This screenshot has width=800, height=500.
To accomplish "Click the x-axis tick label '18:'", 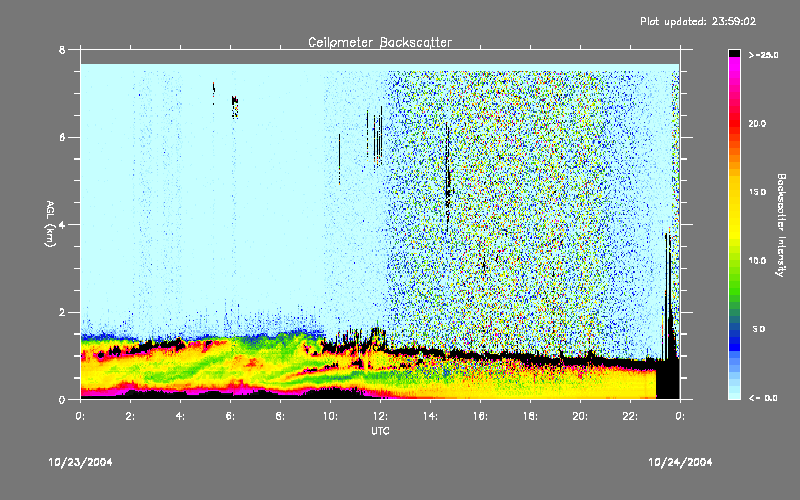I will point(530,416).
